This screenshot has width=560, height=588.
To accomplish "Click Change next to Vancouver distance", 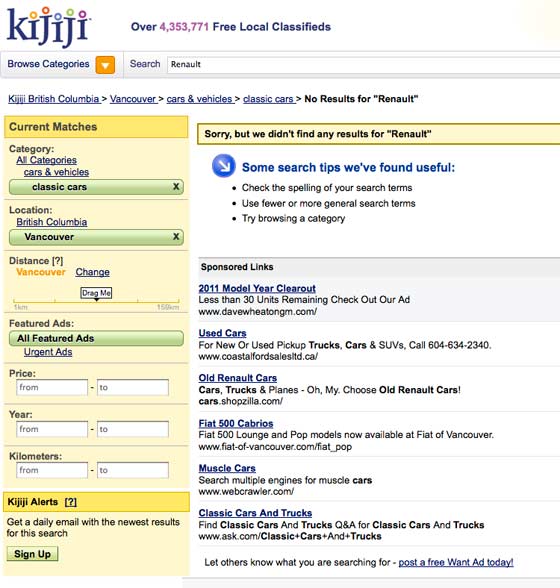I will [92, 272].
